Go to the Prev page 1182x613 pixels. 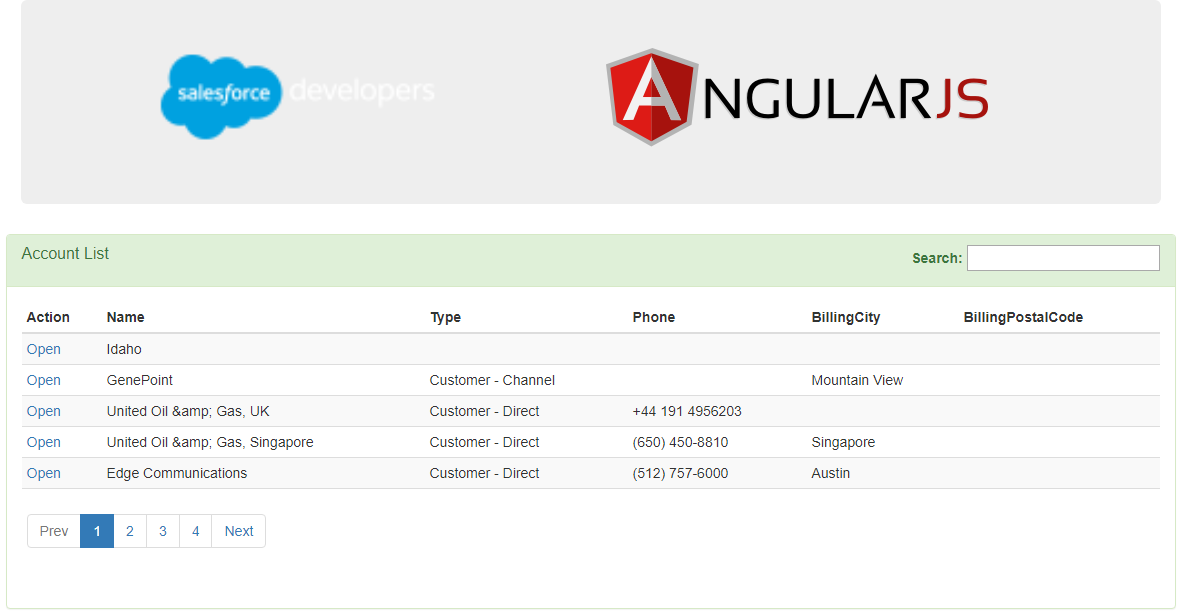pos(54,531)
